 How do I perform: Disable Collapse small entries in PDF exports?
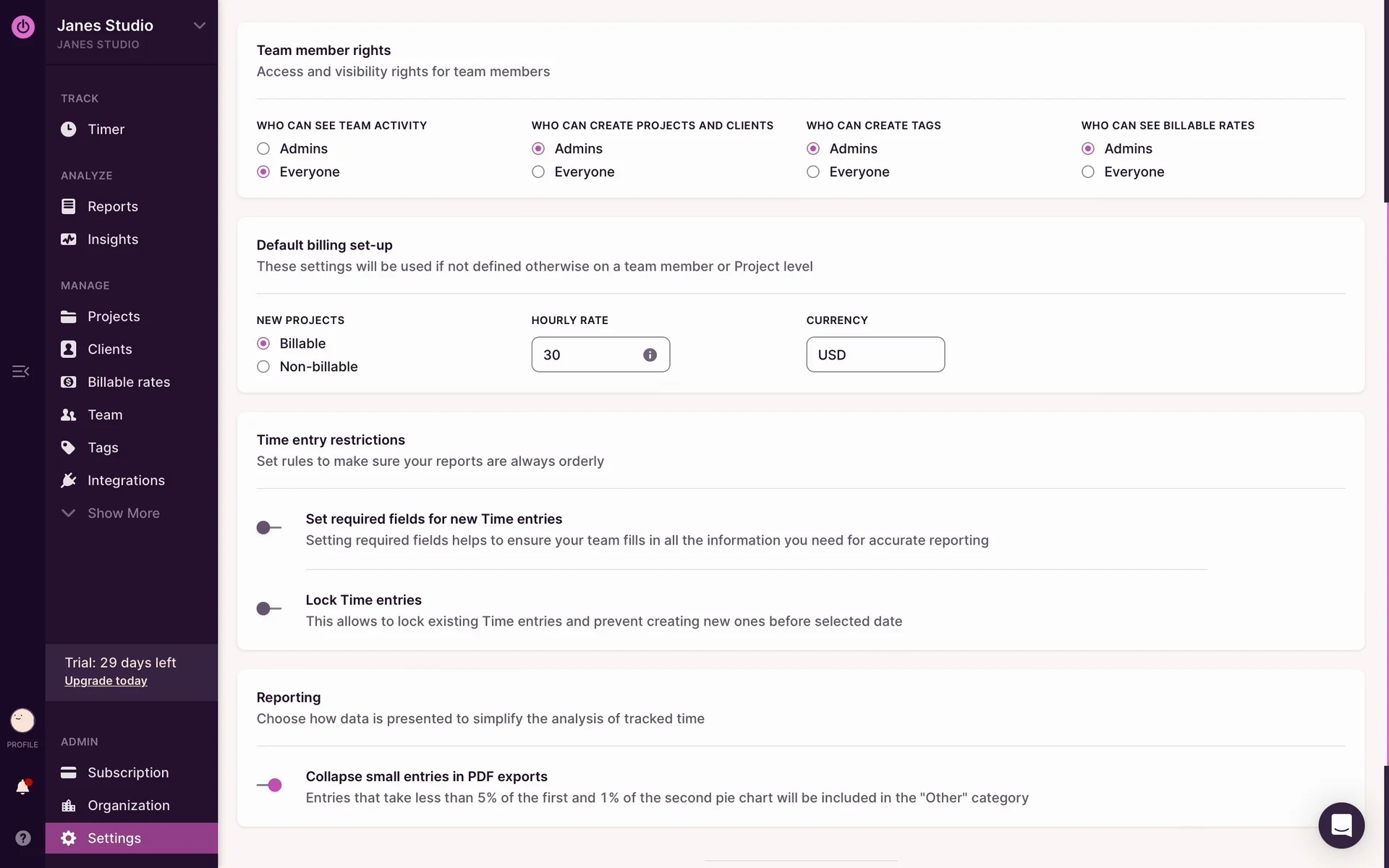tap(269, 785)
